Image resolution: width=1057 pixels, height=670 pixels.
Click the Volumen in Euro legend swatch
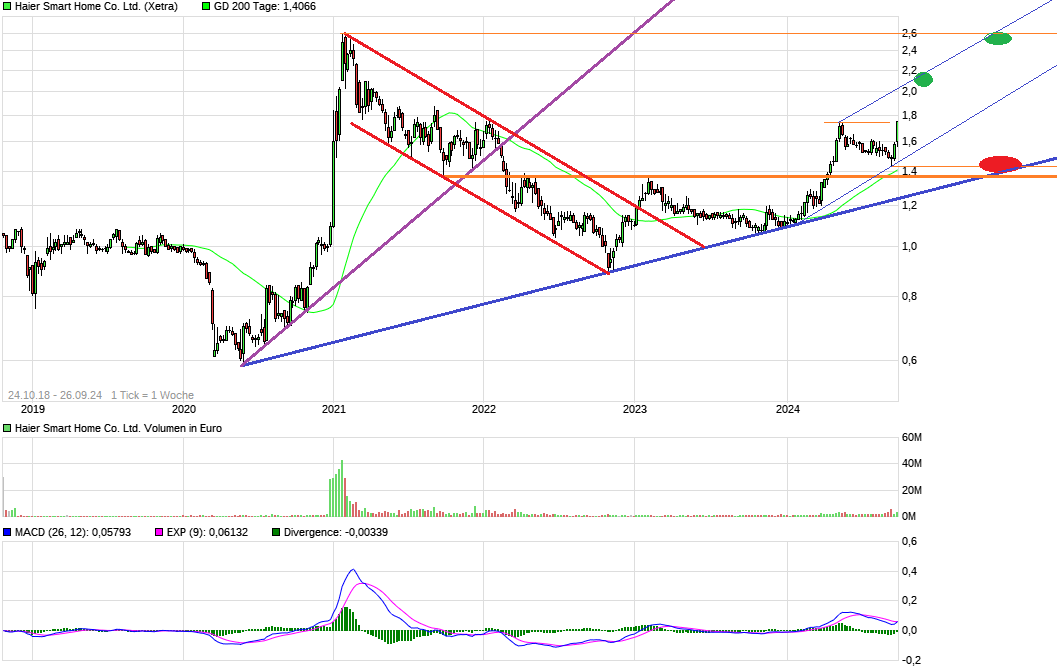pos(7,429)
